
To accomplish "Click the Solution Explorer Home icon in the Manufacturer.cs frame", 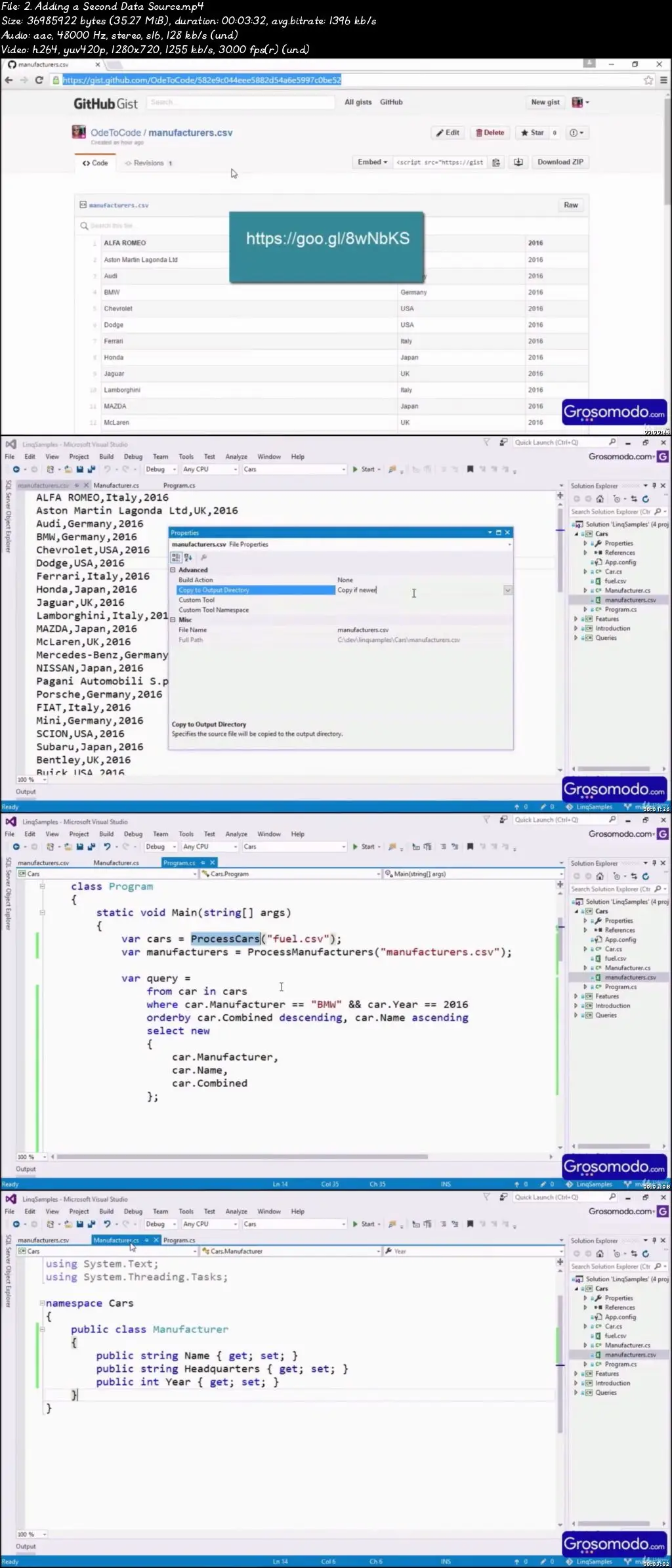I will 600,1253.
